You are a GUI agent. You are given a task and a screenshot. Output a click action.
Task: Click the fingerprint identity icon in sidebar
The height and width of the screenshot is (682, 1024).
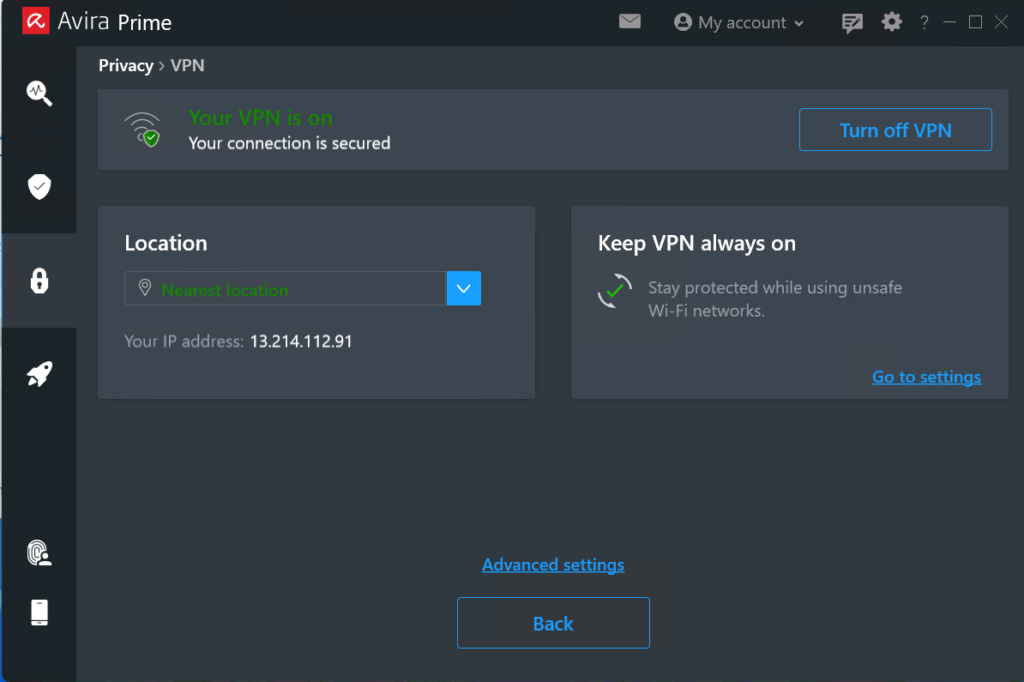pyautogui.click(x=39, y=553)
